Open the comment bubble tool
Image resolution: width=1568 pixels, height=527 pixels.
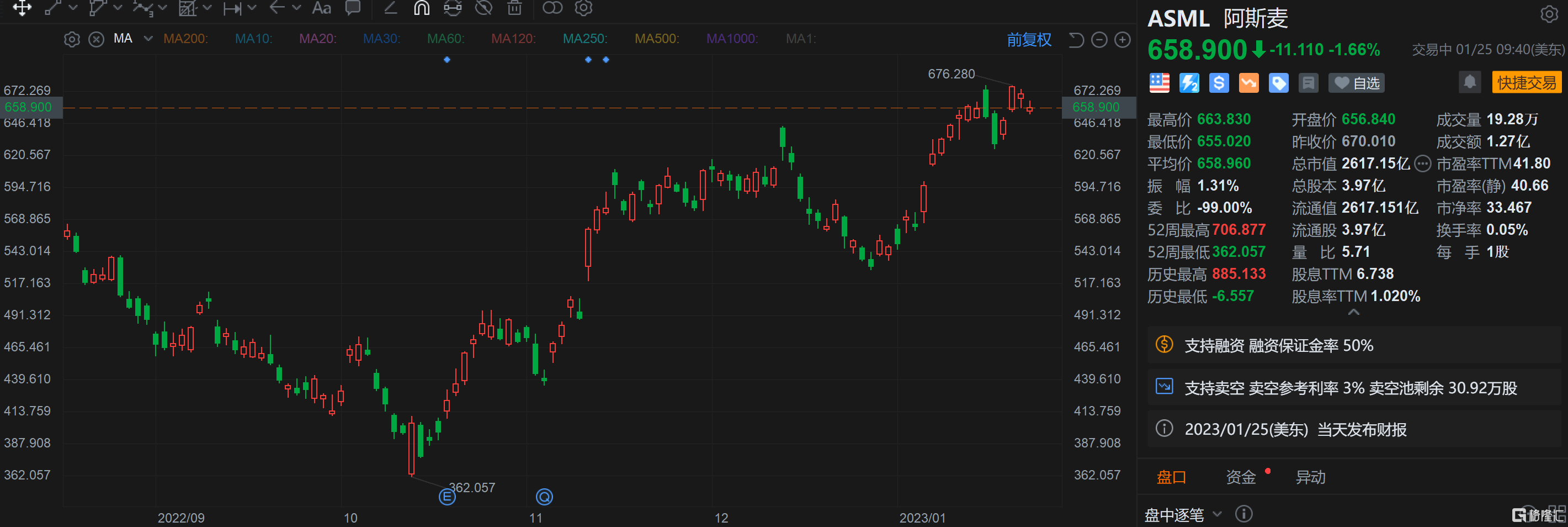pos(353,8)
